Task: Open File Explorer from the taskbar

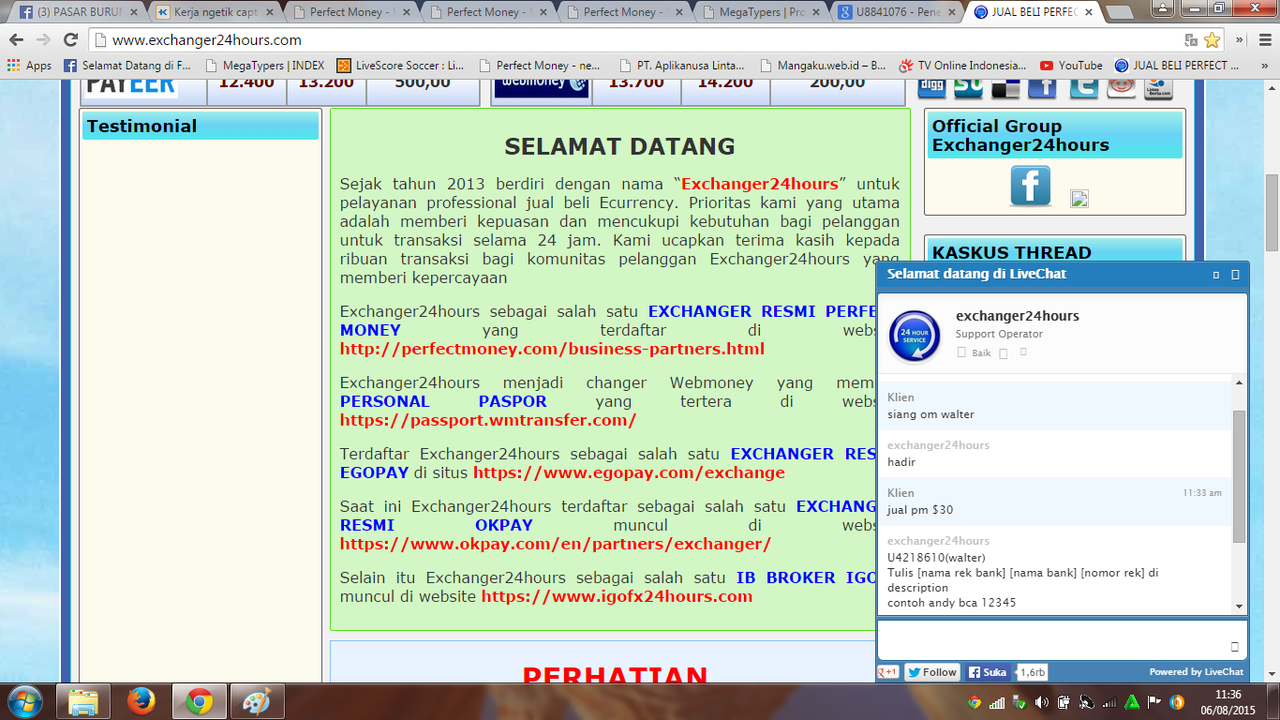Action: [83, 702]
